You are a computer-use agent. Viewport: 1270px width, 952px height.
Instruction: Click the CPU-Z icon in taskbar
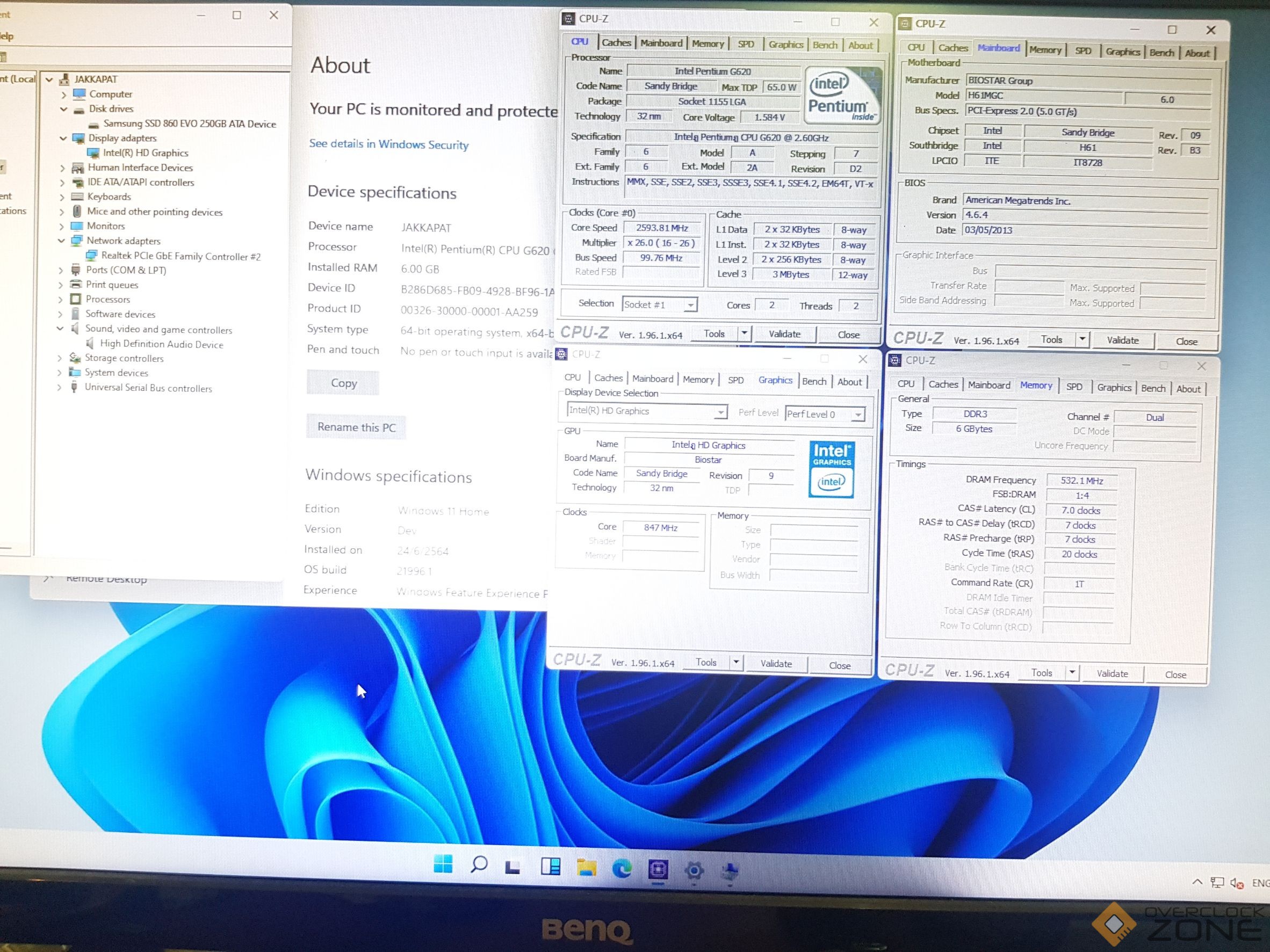(658, 870)
